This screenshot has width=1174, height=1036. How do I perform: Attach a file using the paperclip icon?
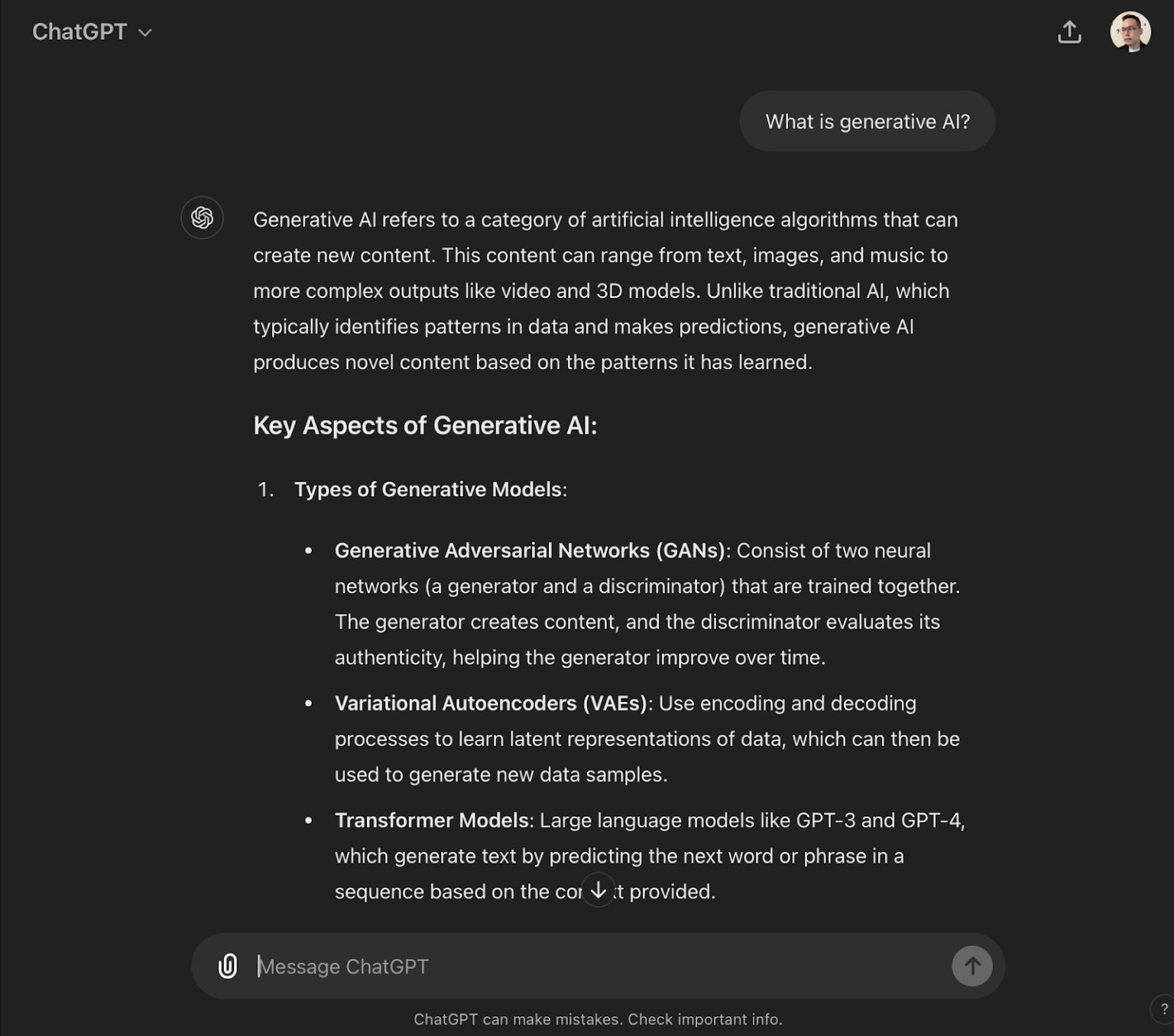coord(228,966)
